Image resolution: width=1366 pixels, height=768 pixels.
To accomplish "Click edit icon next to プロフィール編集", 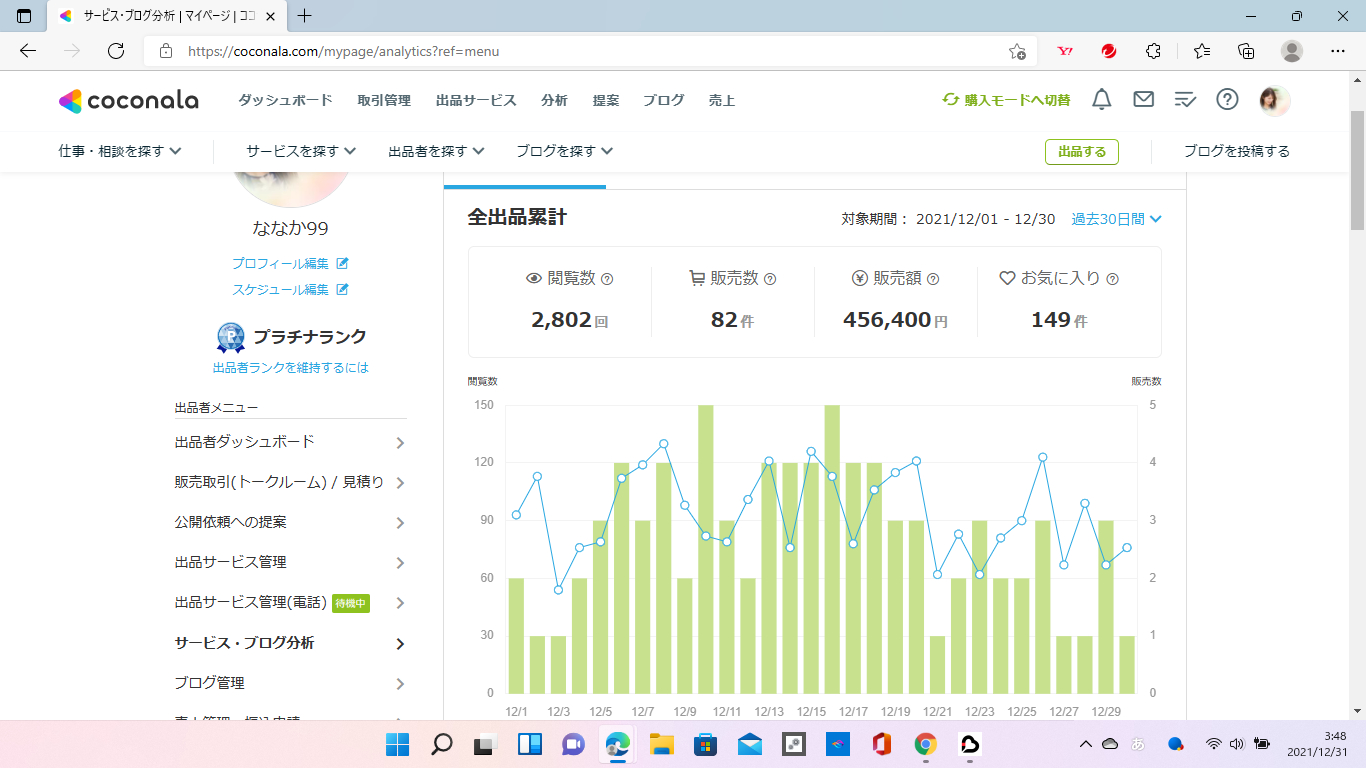I will coord(342,264).
